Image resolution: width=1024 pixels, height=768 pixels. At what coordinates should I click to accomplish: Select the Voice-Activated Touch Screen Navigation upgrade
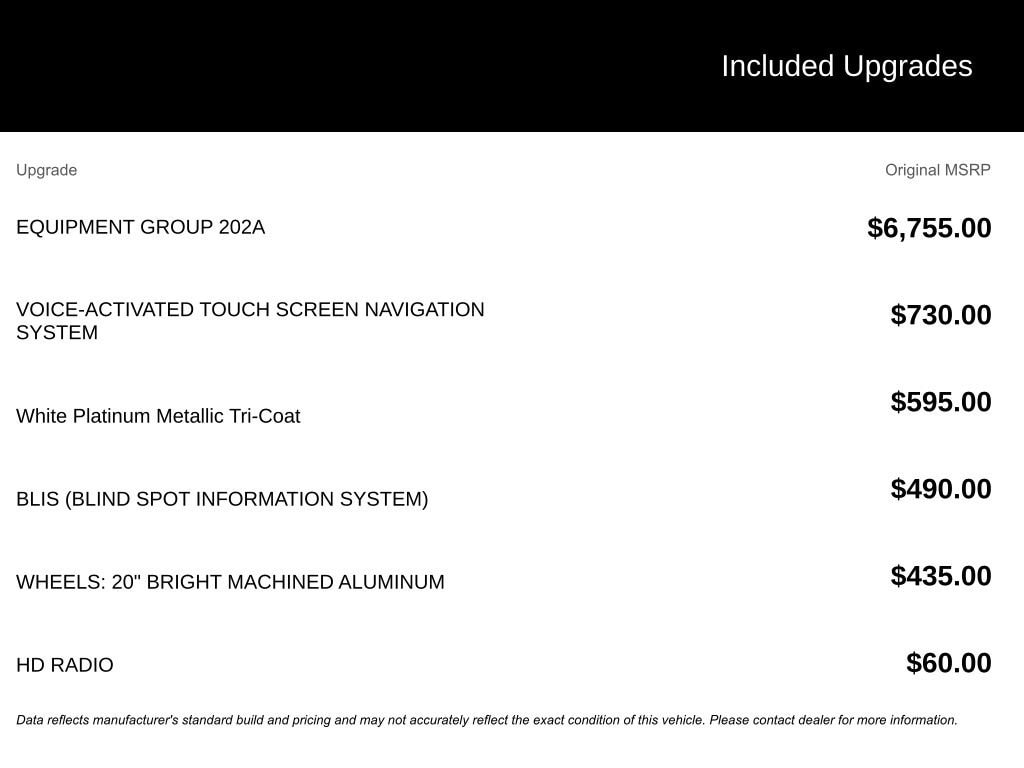[250, 320]
